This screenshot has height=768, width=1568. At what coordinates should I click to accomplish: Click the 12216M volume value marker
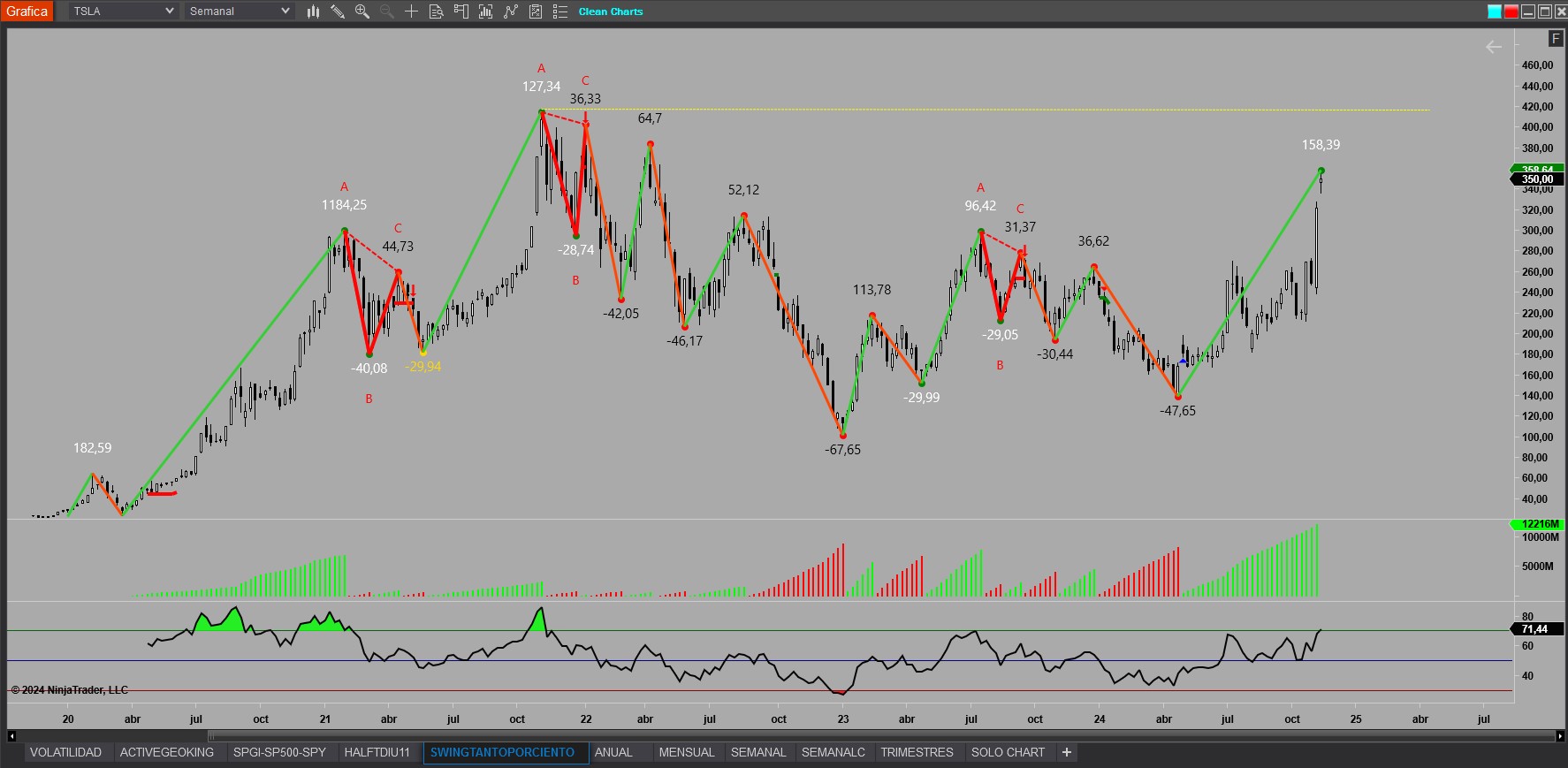tap(1538, 524)
